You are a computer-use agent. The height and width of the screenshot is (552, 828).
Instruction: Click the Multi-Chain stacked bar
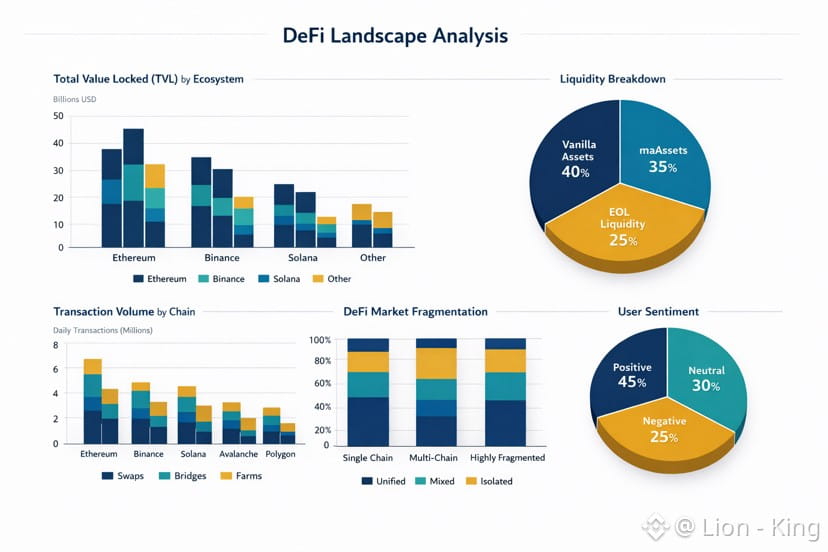click(436, 392)
